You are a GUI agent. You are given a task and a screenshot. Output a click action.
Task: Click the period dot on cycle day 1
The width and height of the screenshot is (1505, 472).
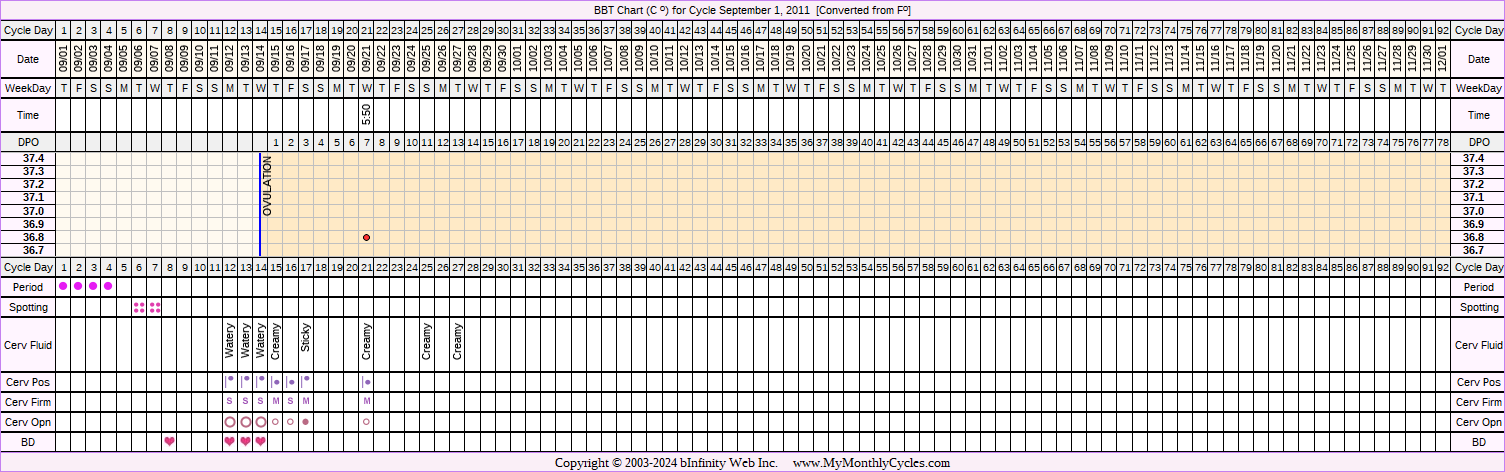pos(64,287)
